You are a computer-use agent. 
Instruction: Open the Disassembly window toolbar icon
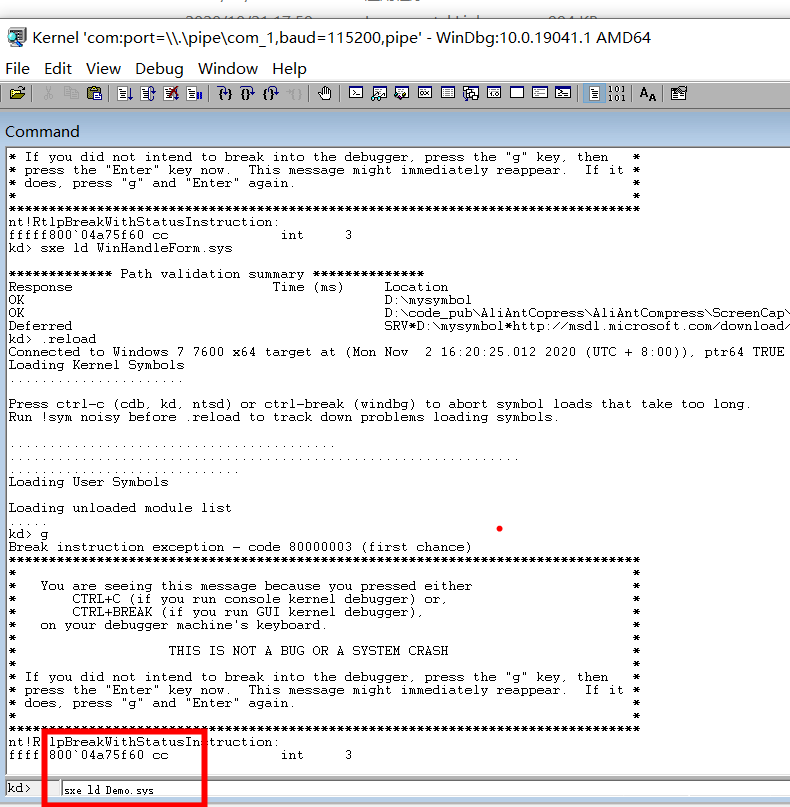494,93
